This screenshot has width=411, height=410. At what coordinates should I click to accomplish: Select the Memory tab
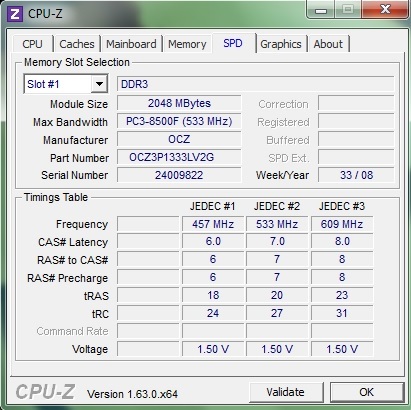(x=187, y=44)
